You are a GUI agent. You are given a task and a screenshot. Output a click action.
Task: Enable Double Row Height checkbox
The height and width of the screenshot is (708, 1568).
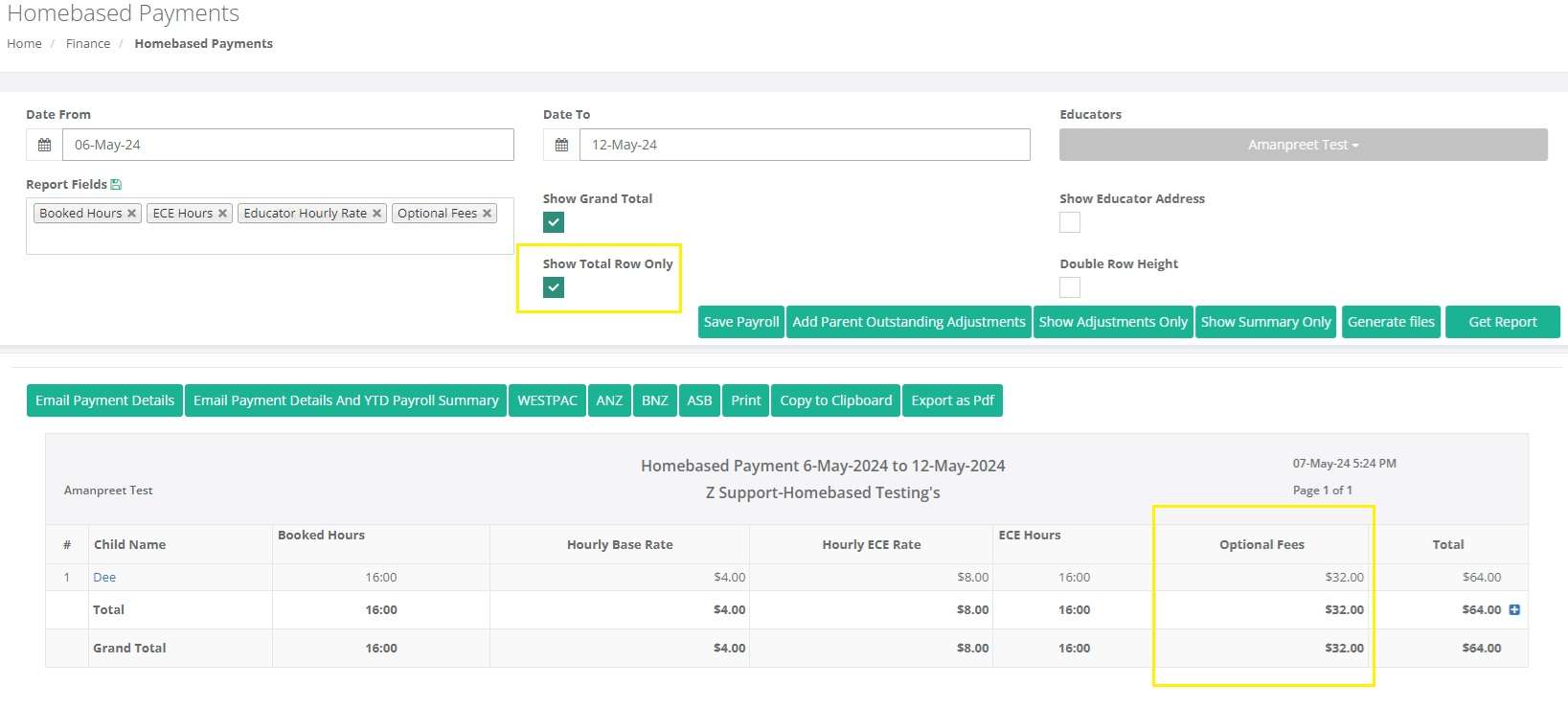pos(1070,287)
